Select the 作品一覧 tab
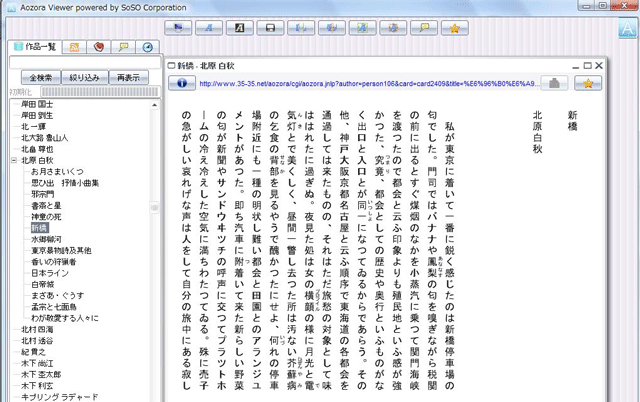 pyautogui.click(x=35, y=47)
